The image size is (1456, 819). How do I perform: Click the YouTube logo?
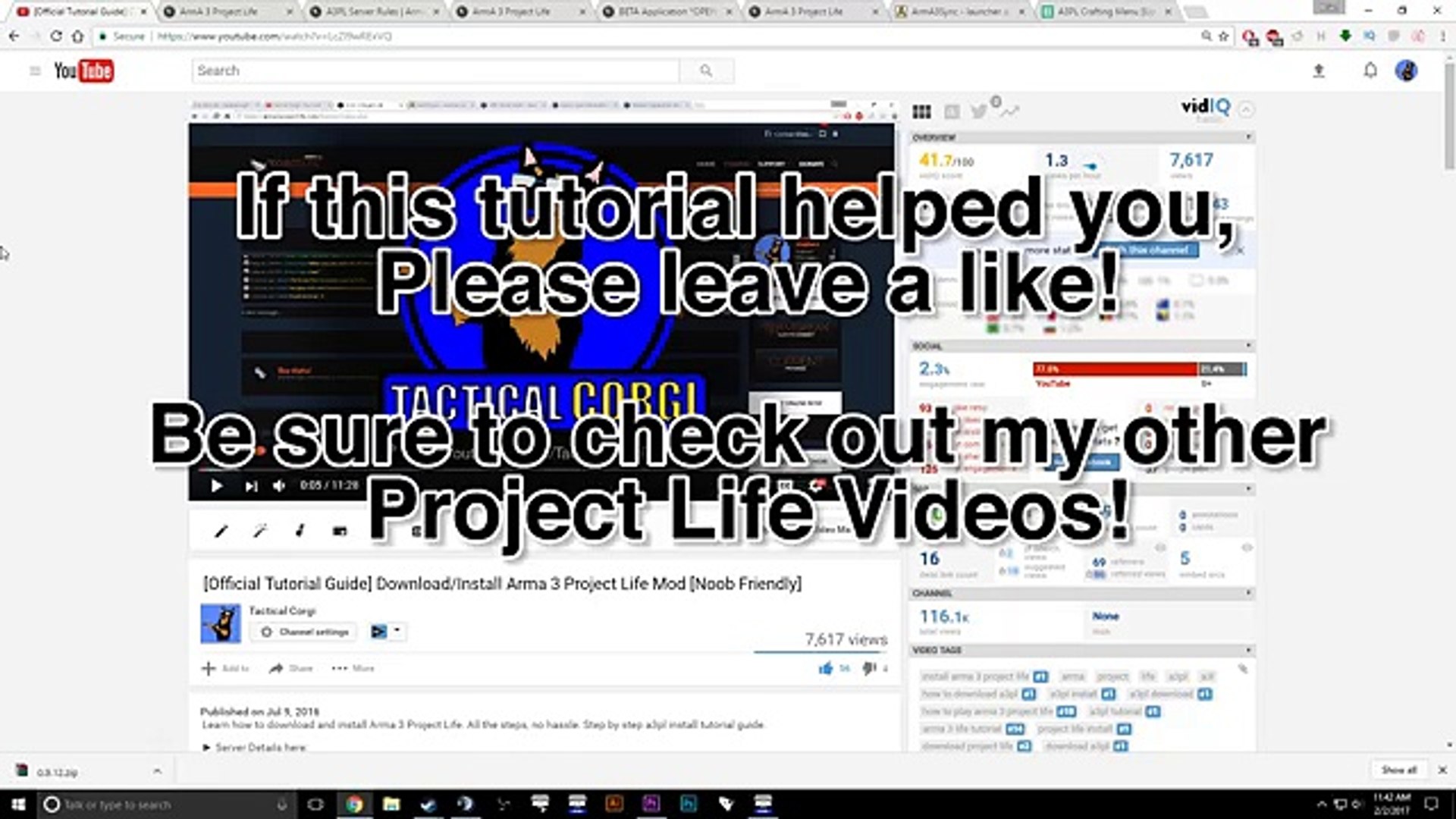click(83, 71)
